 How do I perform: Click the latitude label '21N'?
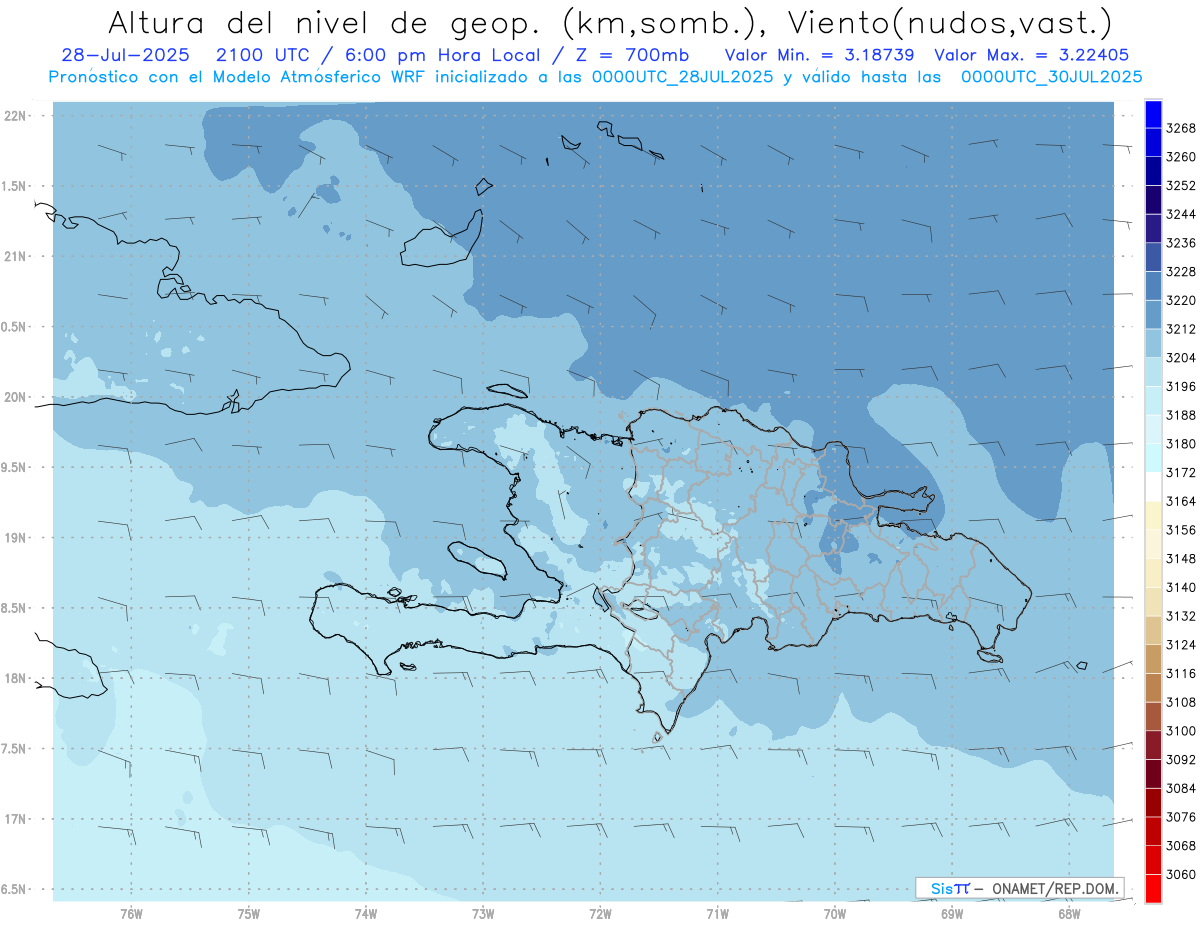(14, 256)
